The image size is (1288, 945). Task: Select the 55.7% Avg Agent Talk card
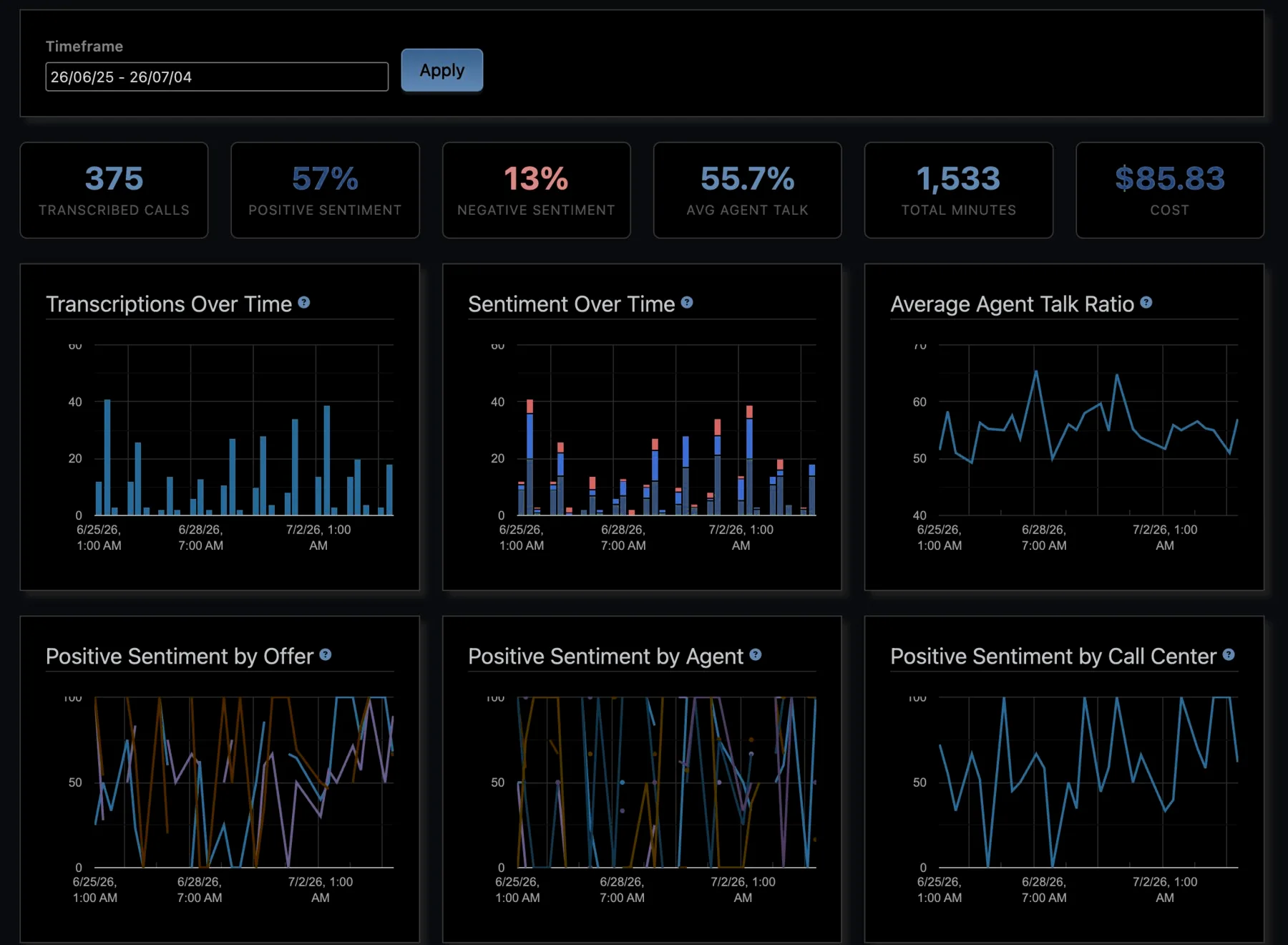747,190
